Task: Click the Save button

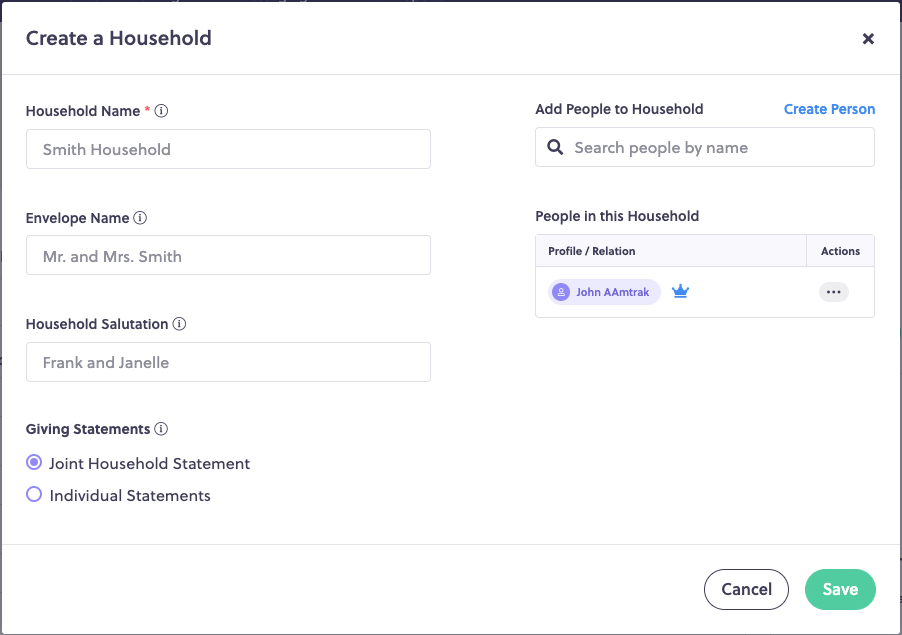Action: (x=840, y=589)
